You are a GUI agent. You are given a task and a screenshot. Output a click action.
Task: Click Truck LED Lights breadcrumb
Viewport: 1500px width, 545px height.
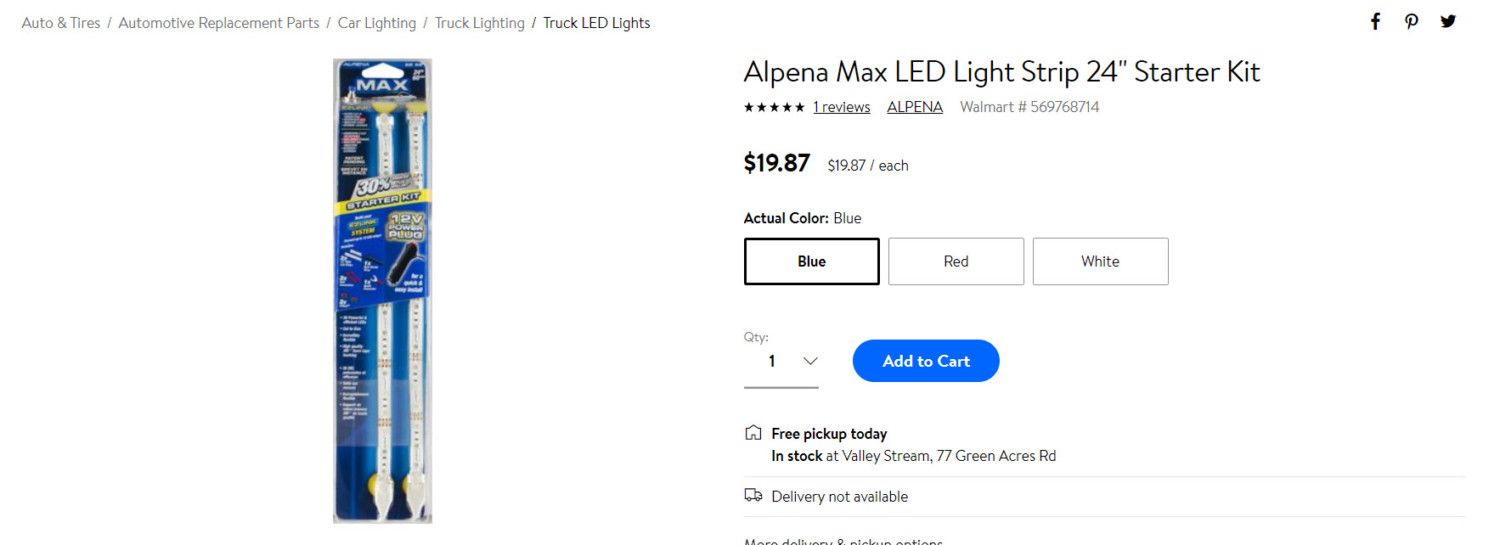(596, 23)
